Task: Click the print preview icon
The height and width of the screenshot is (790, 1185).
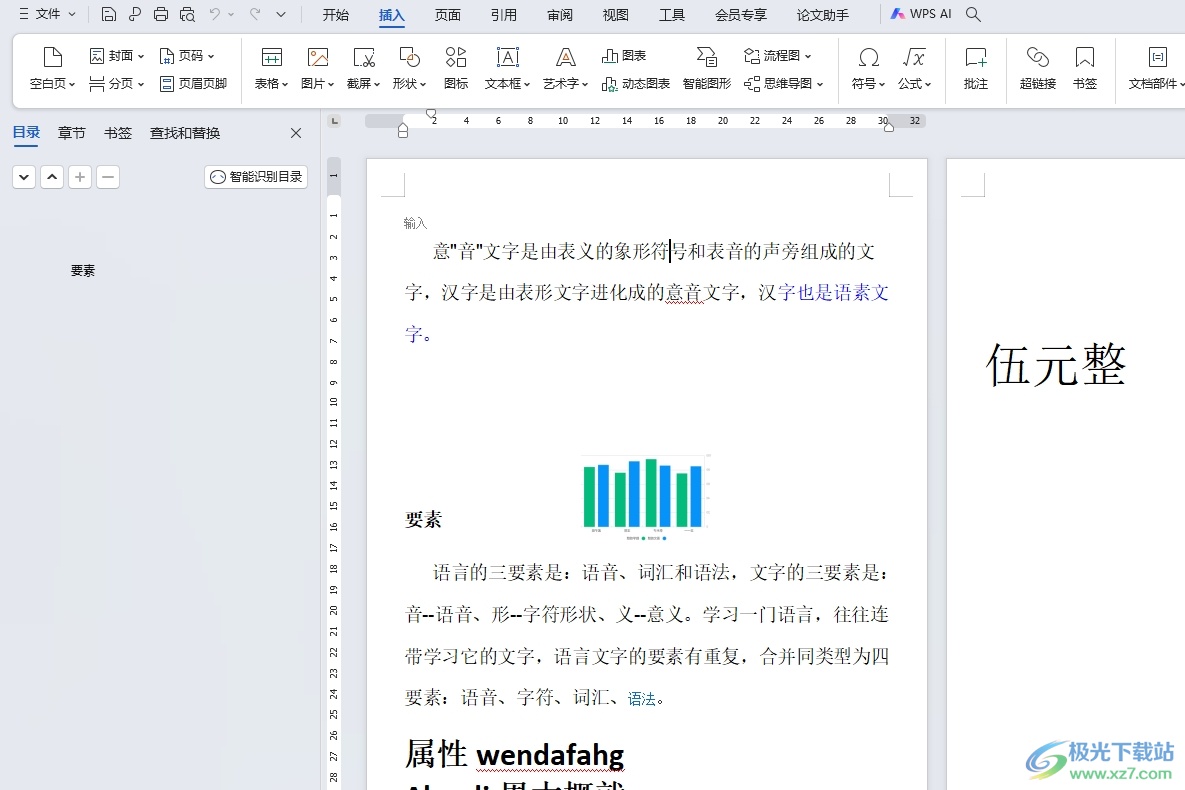Action: tap(187, 14)
